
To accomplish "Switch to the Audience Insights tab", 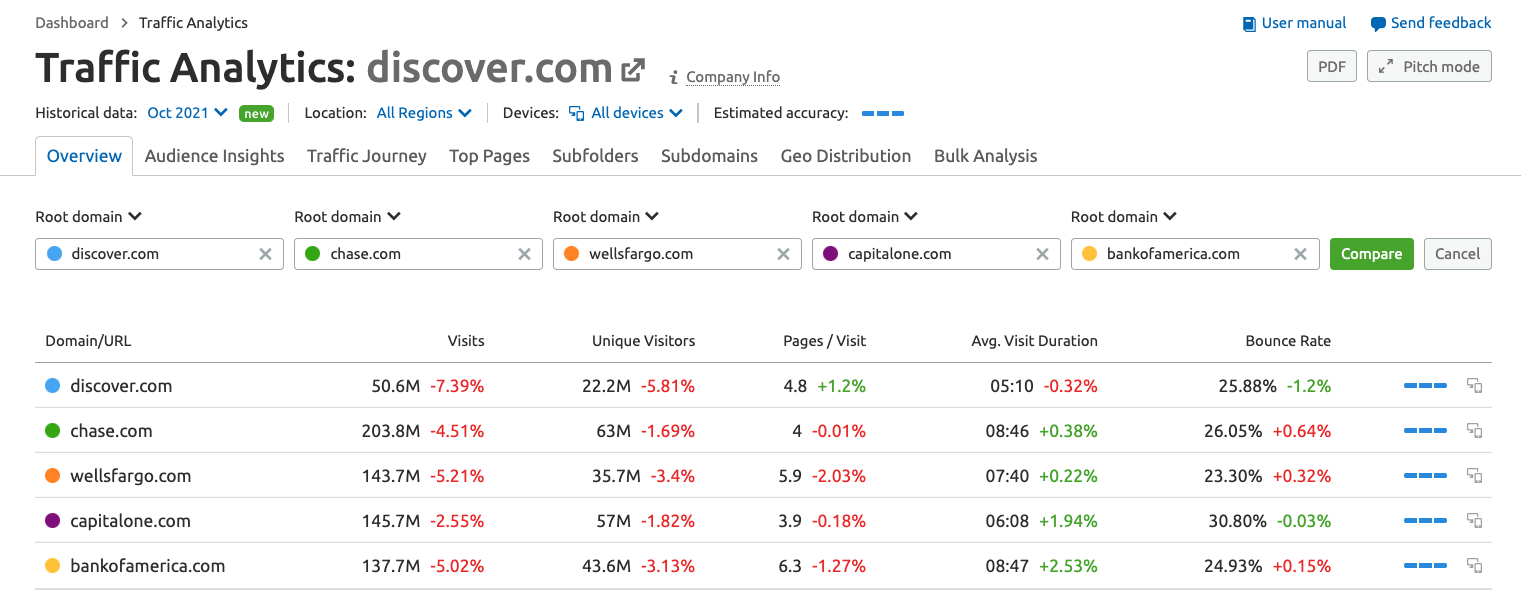I will click(215, 156).
